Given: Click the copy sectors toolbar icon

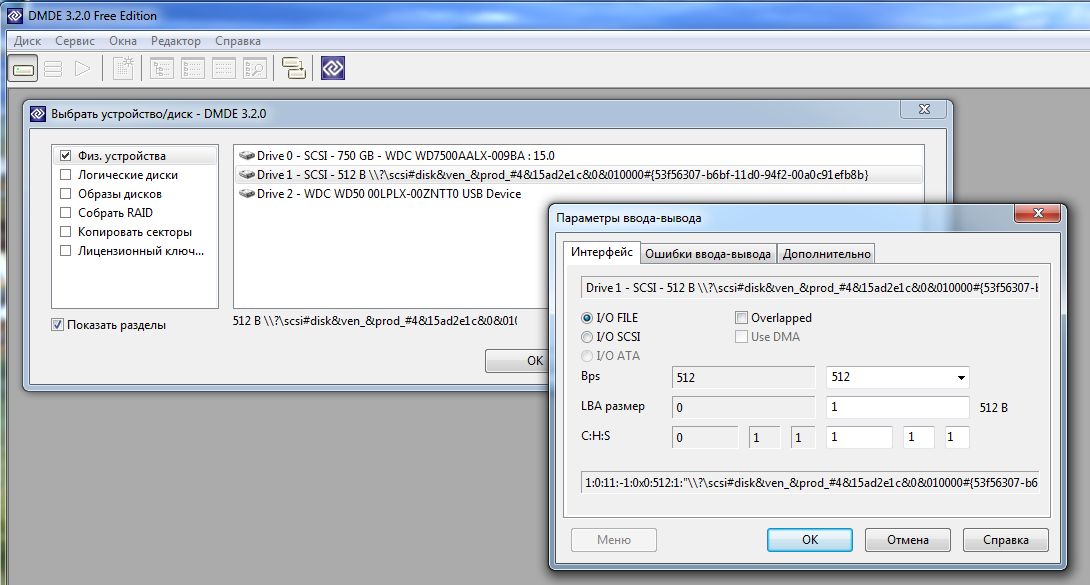Looking at the screenshot, I should coord(293,68).
